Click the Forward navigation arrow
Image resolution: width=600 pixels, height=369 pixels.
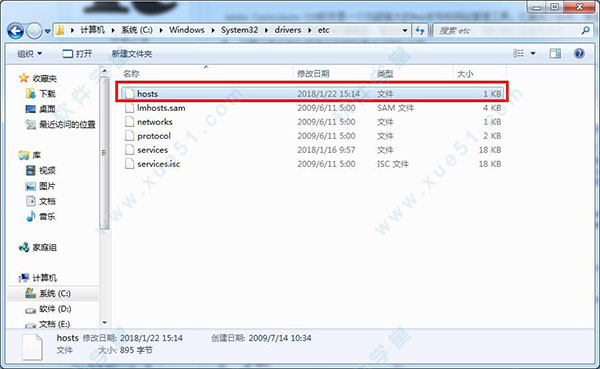(x=34, y=31)
